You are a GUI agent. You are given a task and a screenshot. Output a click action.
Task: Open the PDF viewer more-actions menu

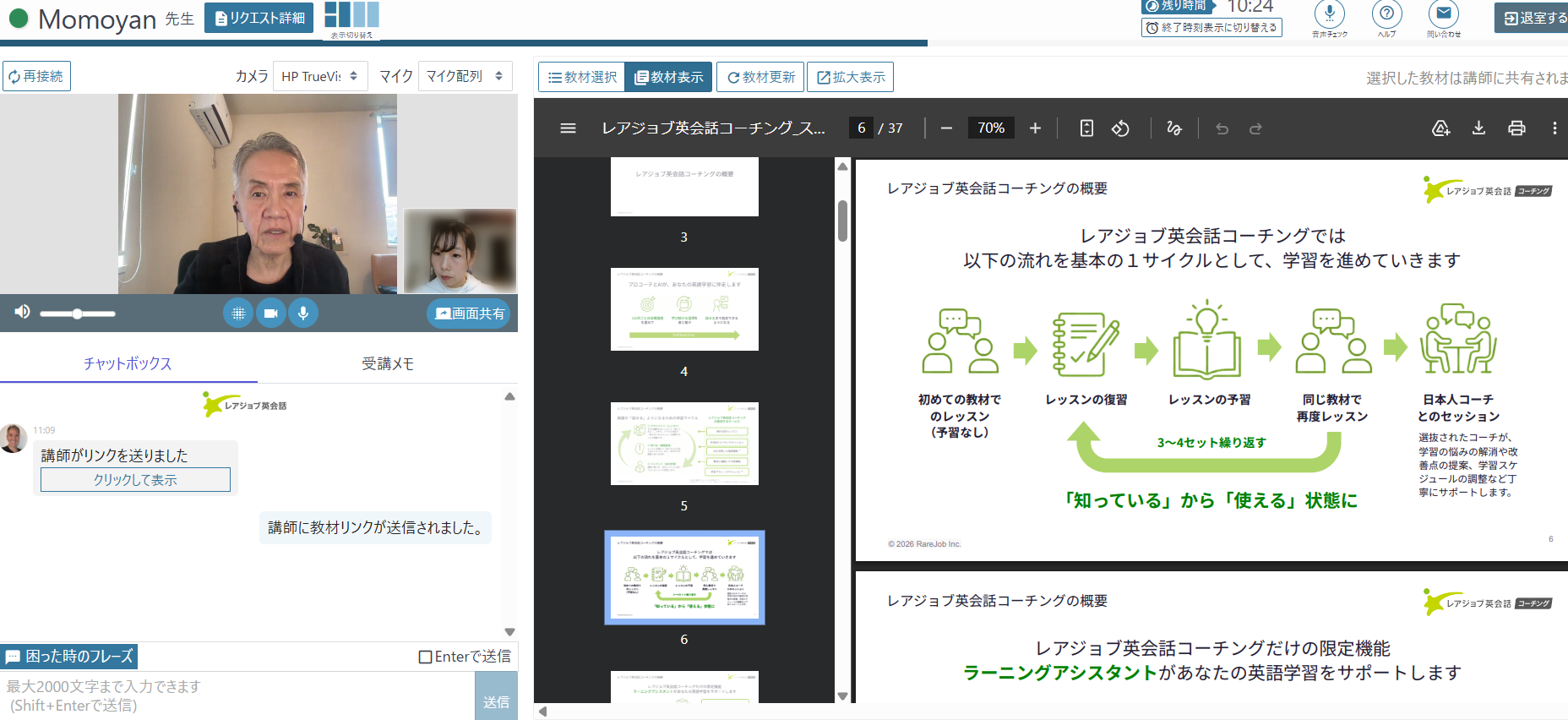(x=1554, y=128)
